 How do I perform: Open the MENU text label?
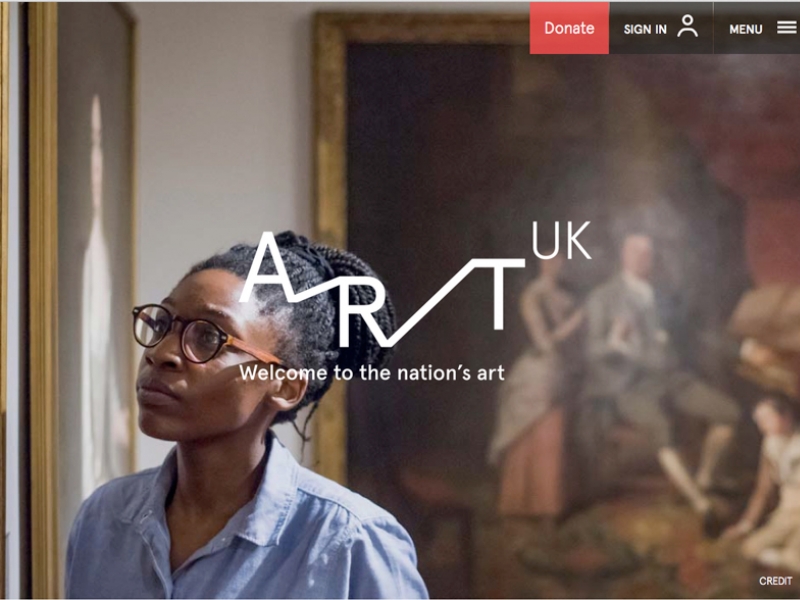(x=745, y=30)
